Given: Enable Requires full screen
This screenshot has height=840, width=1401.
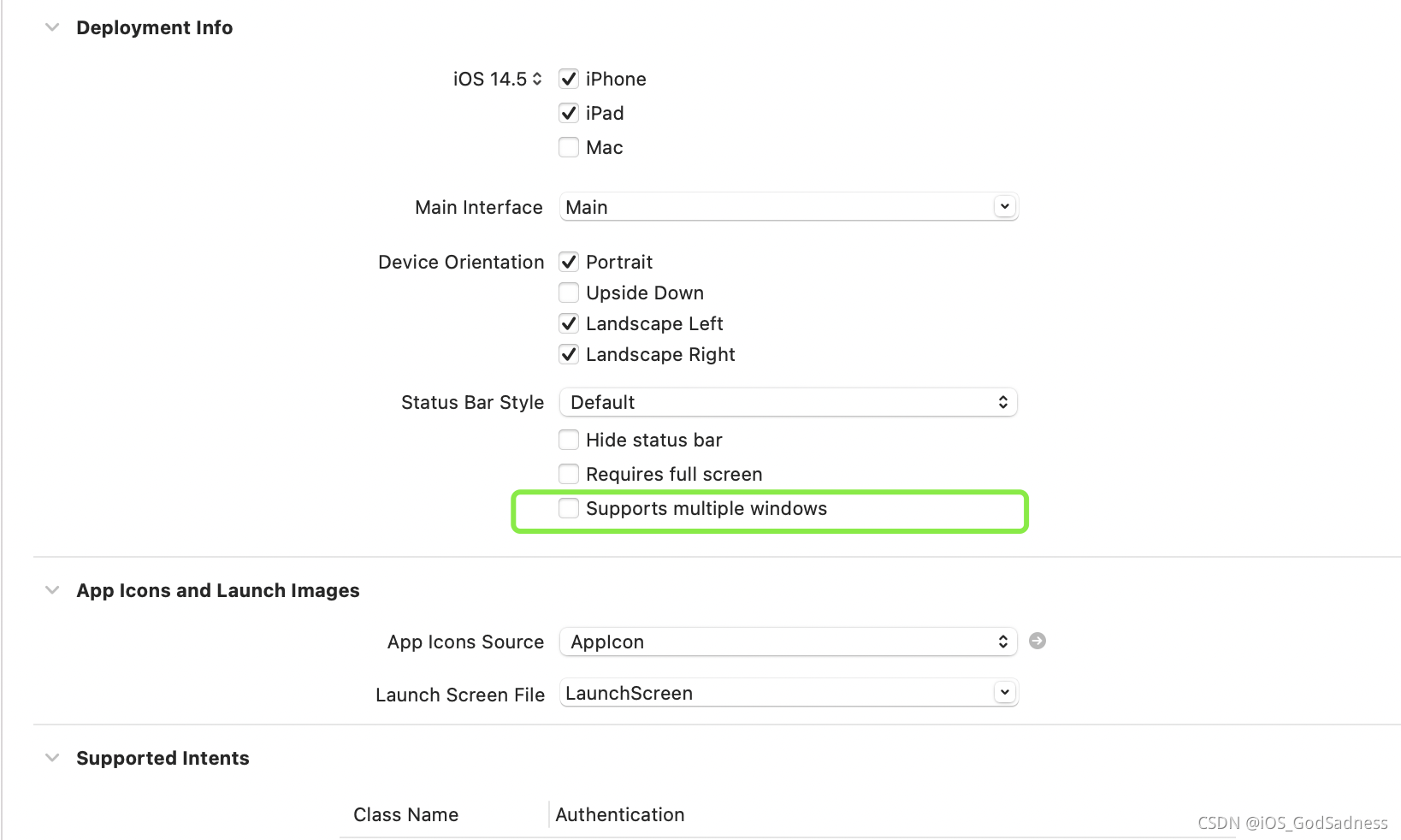Looking at the screenshot, I should (x=569, y=474).
